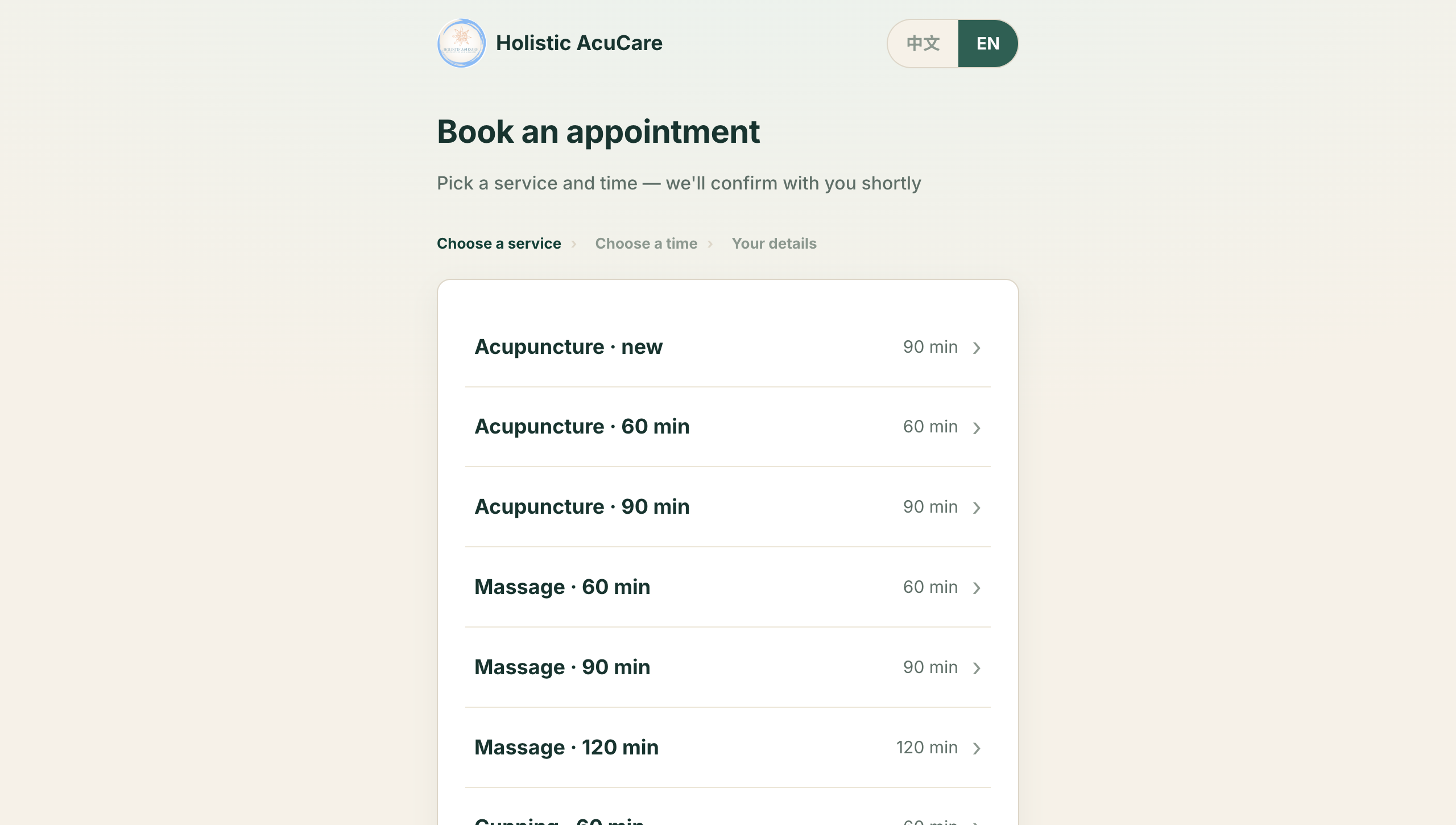Image resolution: width=1456 pixels, height=825 pixels.
Task: Go to the Your details step
Action: point(774,244)
